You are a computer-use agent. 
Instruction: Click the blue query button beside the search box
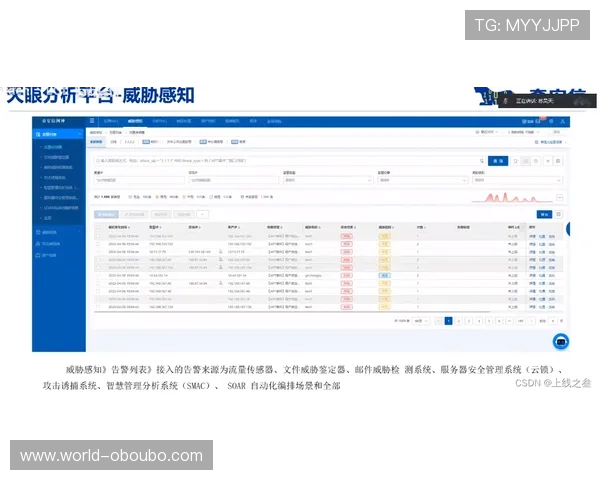tap(498, 161)
